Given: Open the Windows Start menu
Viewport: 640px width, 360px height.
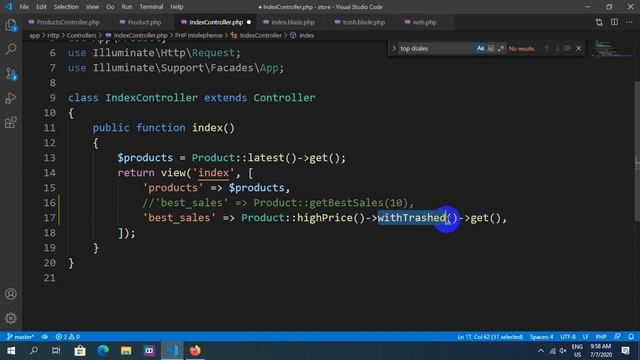Looking at the screenshot, I should 11,351.
